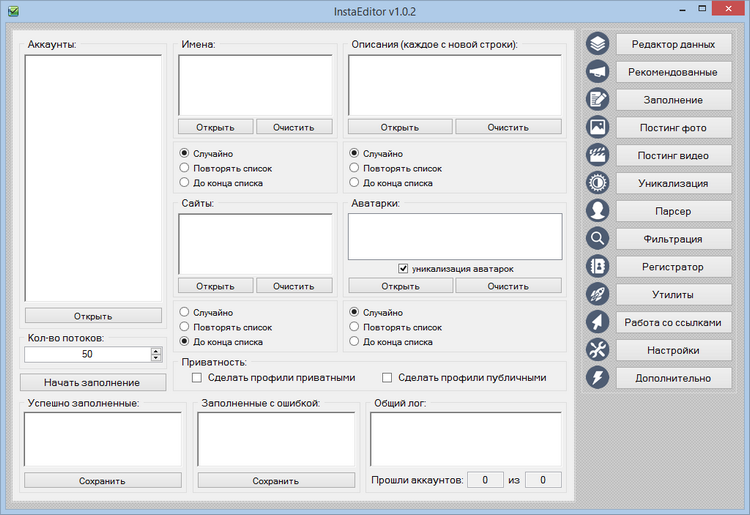Click the person silhouette icon for Парсер
The width and height of the screenshot is (750, 515).
[x=598, y=211]
